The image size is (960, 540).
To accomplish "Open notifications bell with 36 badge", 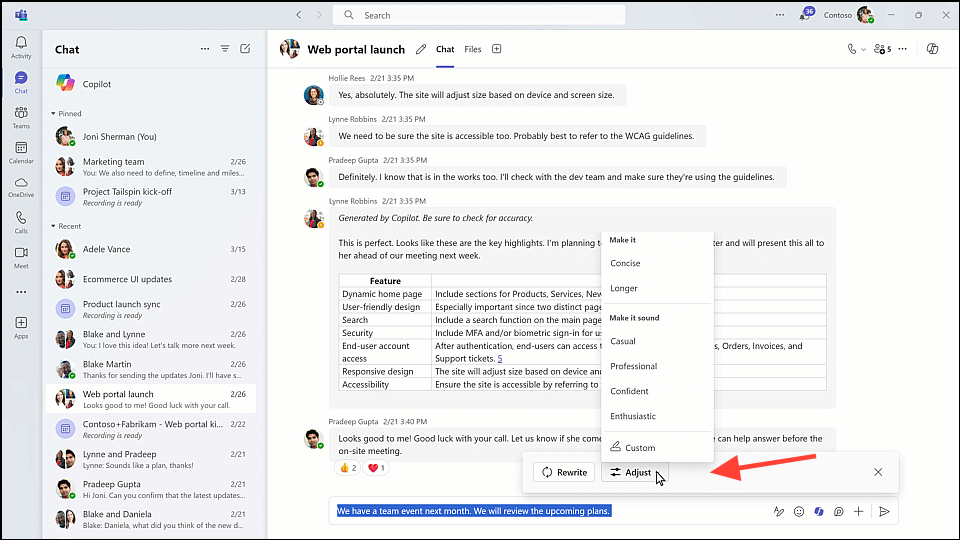I will [x=804, y=15].
